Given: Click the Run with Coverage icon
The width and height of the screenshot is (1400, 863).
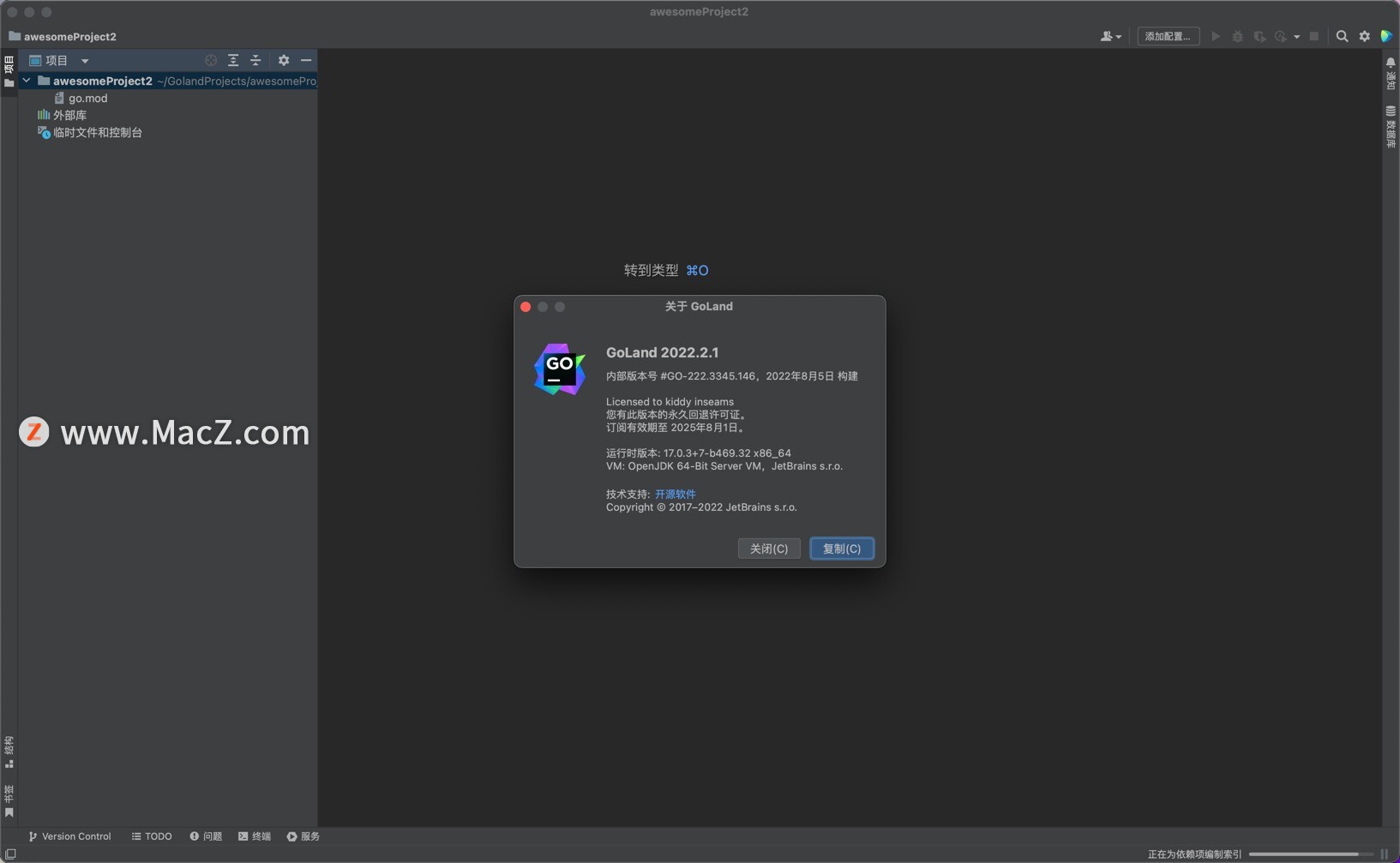Looking at the screenshot, I should [1259, 36].
